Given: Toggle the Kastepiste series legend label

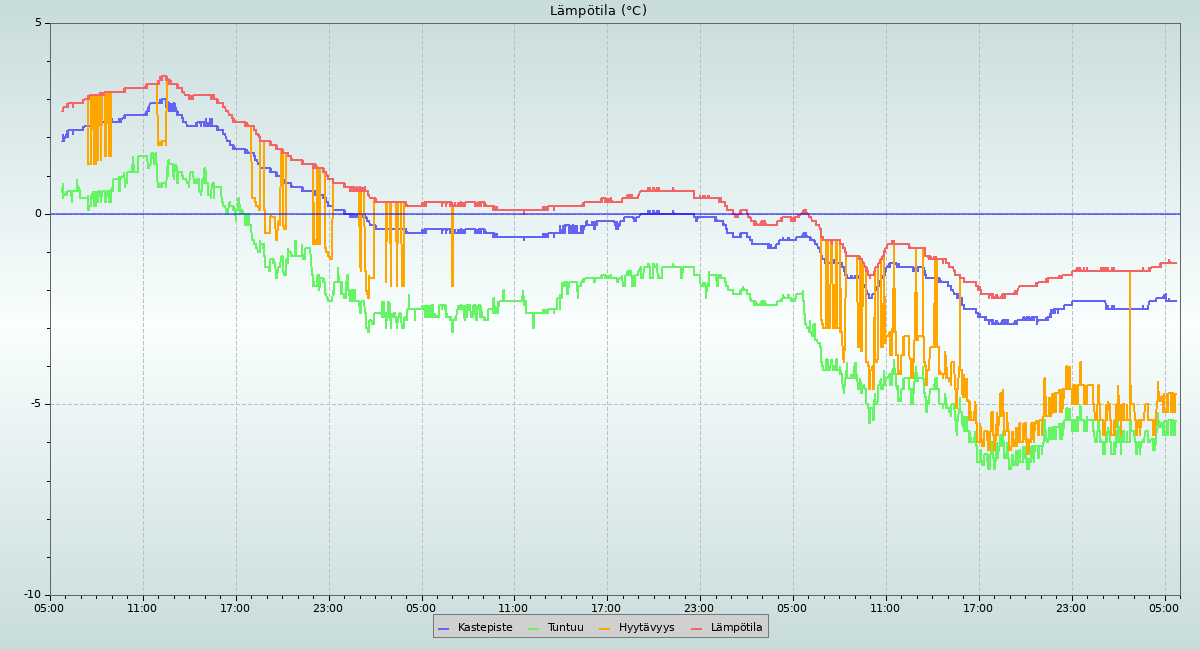Looking at the screenshot, I should (485, 628).
